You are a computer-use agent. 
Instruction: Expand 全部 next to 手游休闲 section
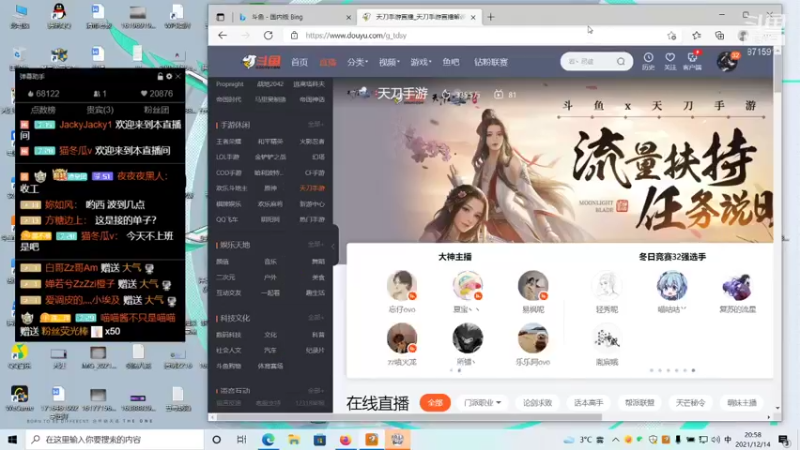(x=315, y=124)
